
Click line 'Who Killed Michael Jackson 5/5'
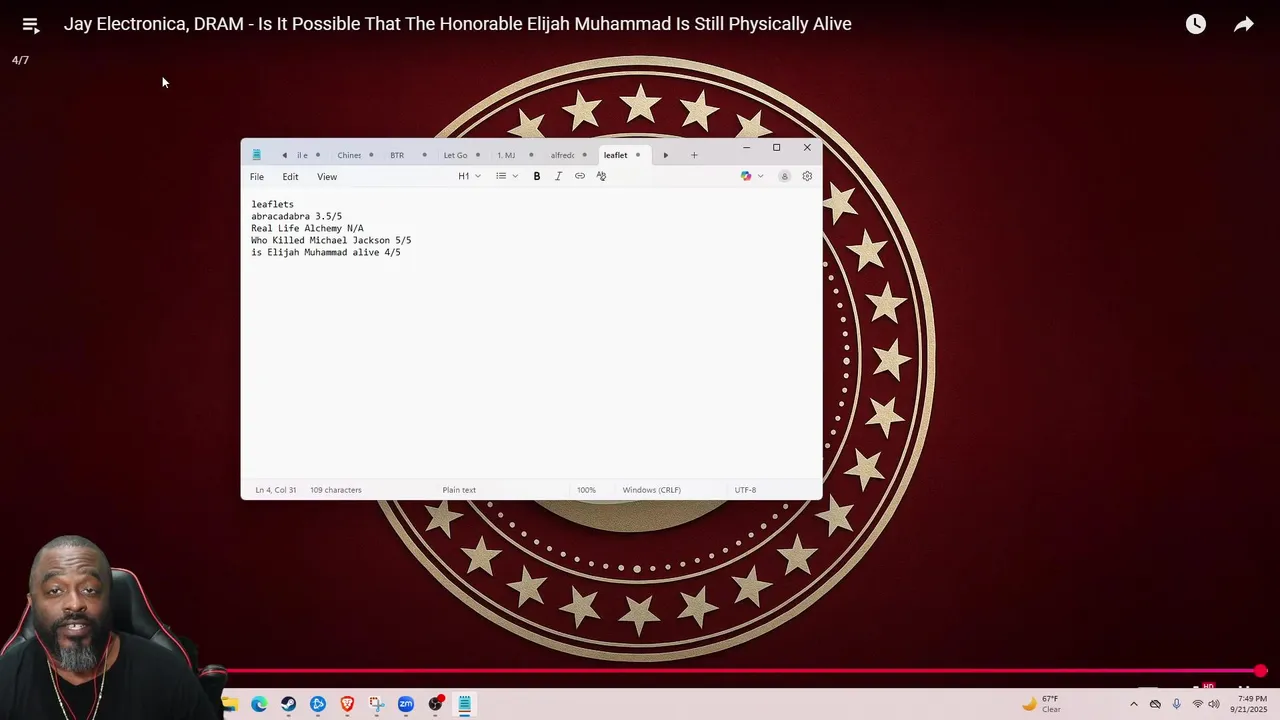click(x=331, y=240)
